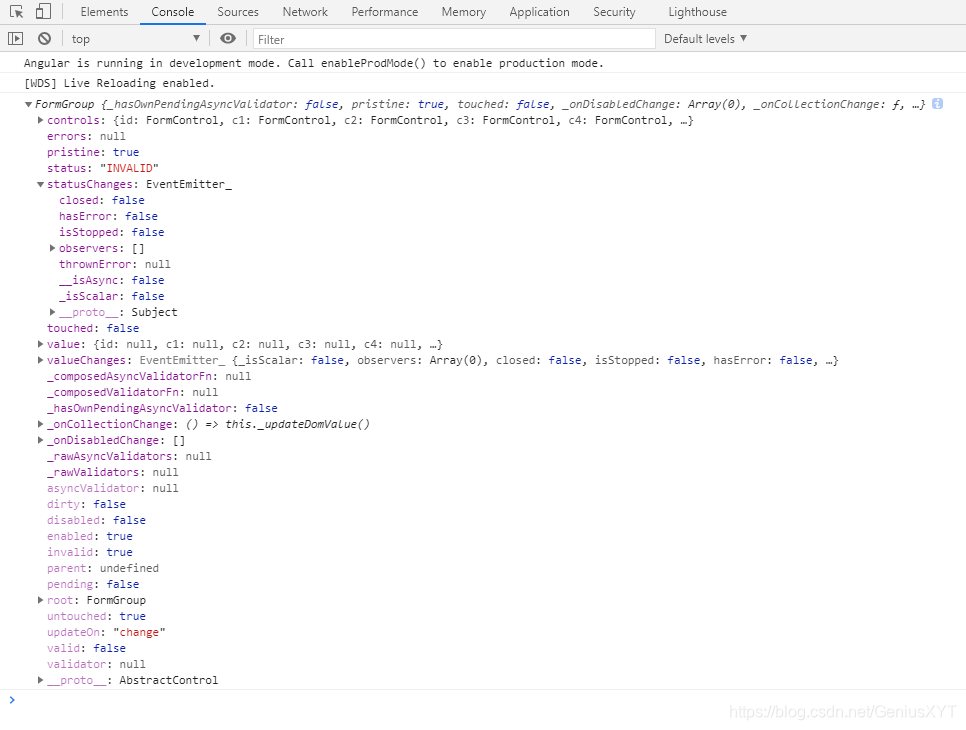Image resolution: width=966 pixels, height=730 pixels.
Task: Click the touched: false row
Action: coord(93,328)
